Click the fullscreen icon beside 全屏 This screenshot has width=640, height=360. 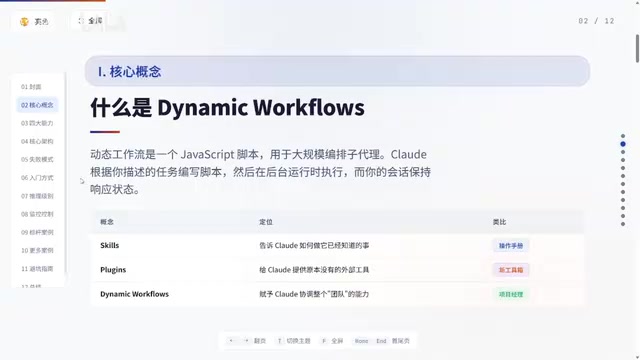(x=81, y=21)
